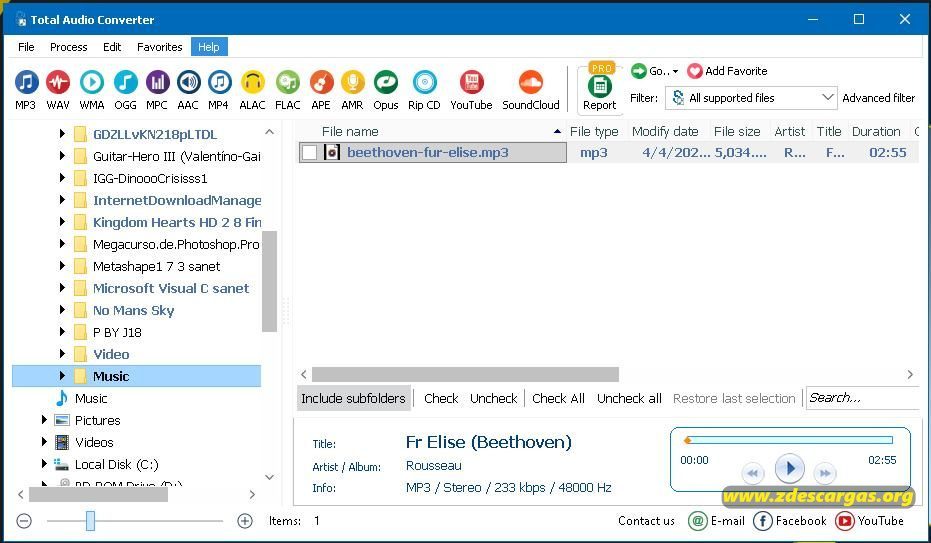This screenshot has height=543, width=931.
Task: Click the beethoven-fur-elise.mp3 file icon
Action: [x=332, y=153]
